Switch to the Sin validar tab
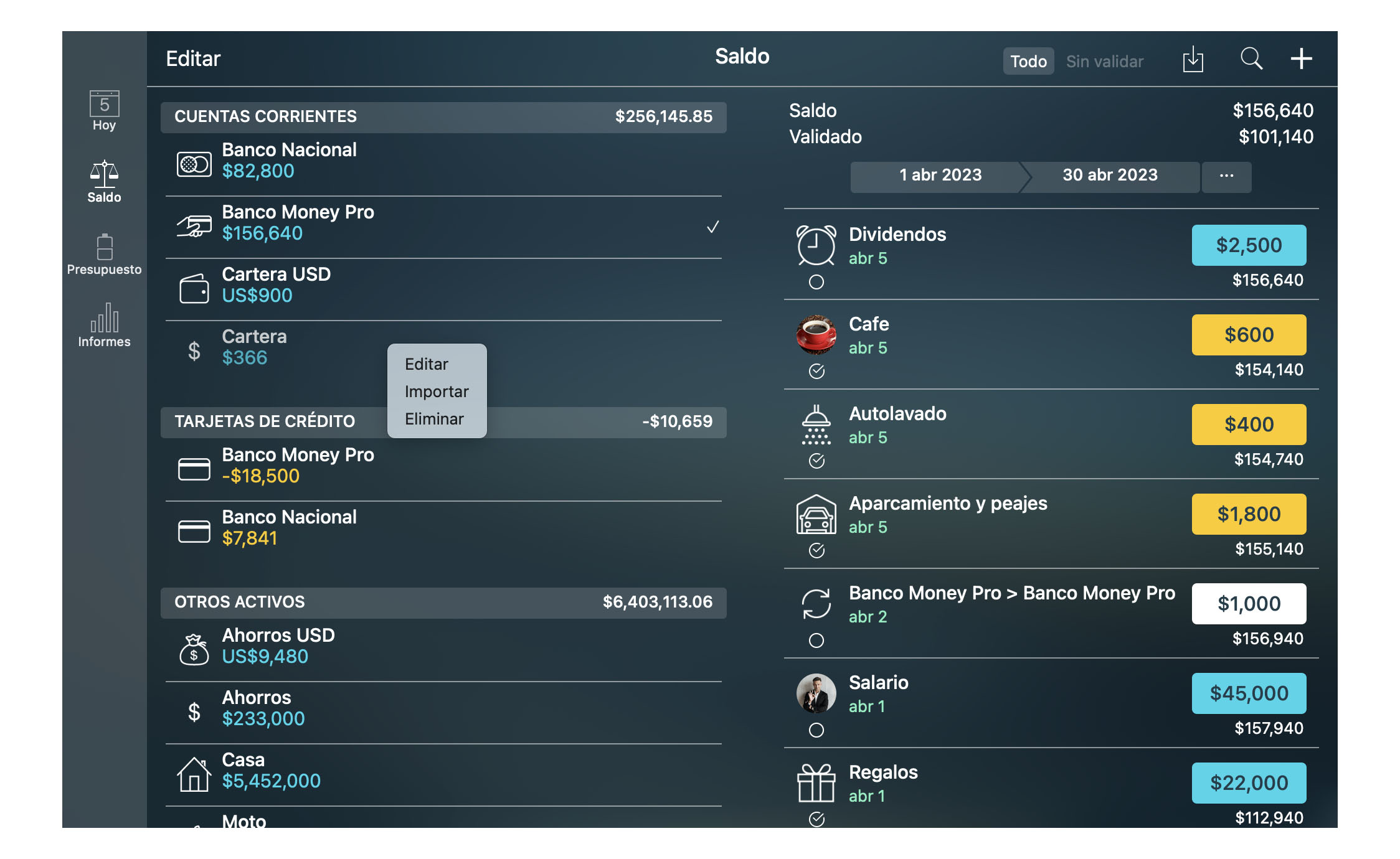Screen dimensions: 1400x859 [x=1104, y=61]
